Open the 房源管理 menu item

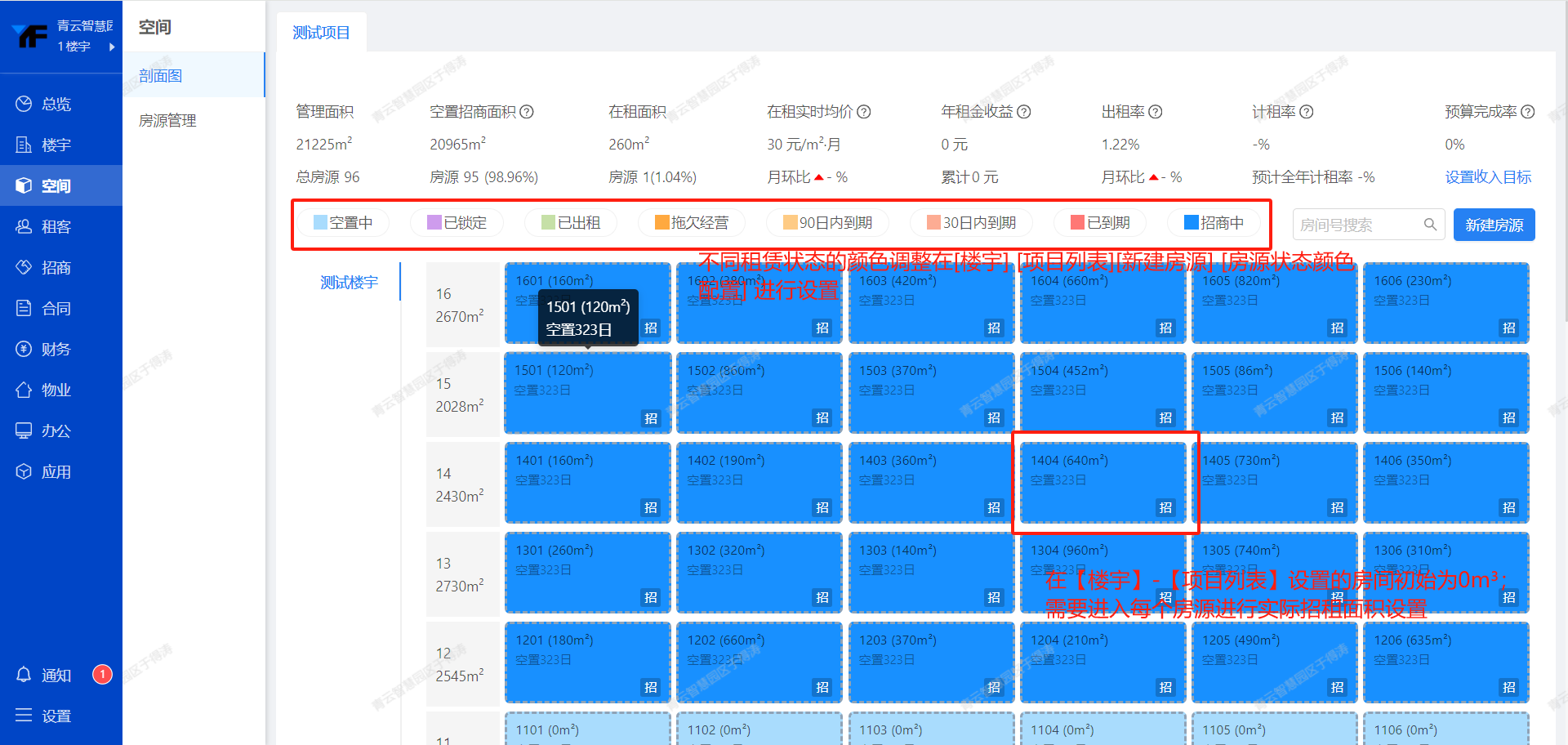(167, 121)
